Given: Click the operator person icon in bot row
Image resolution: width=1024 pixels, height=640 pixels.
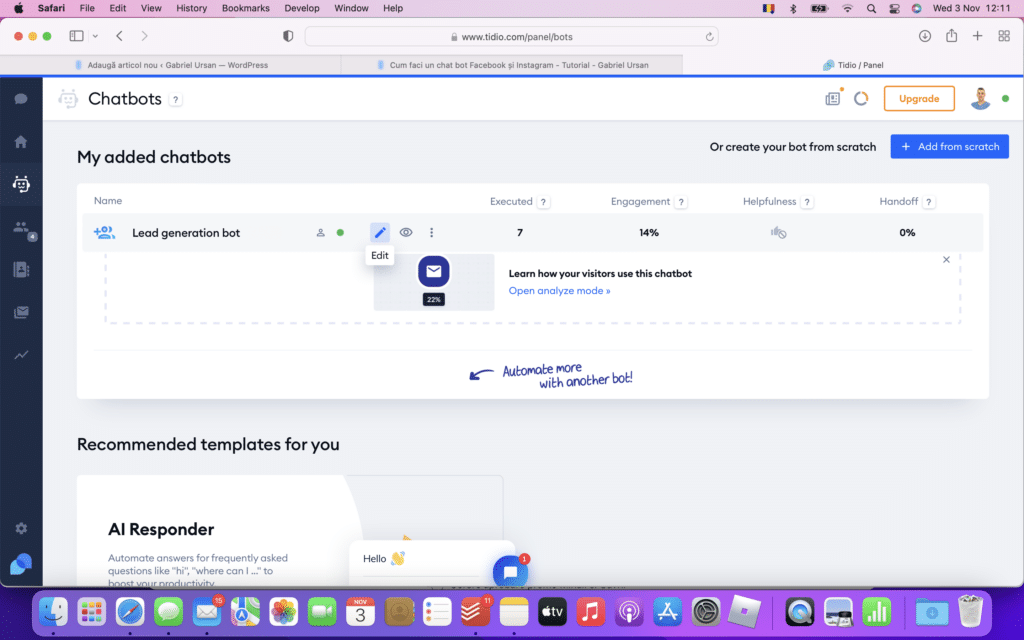Looking at the screenshot, I should click(x=321, y=232).
